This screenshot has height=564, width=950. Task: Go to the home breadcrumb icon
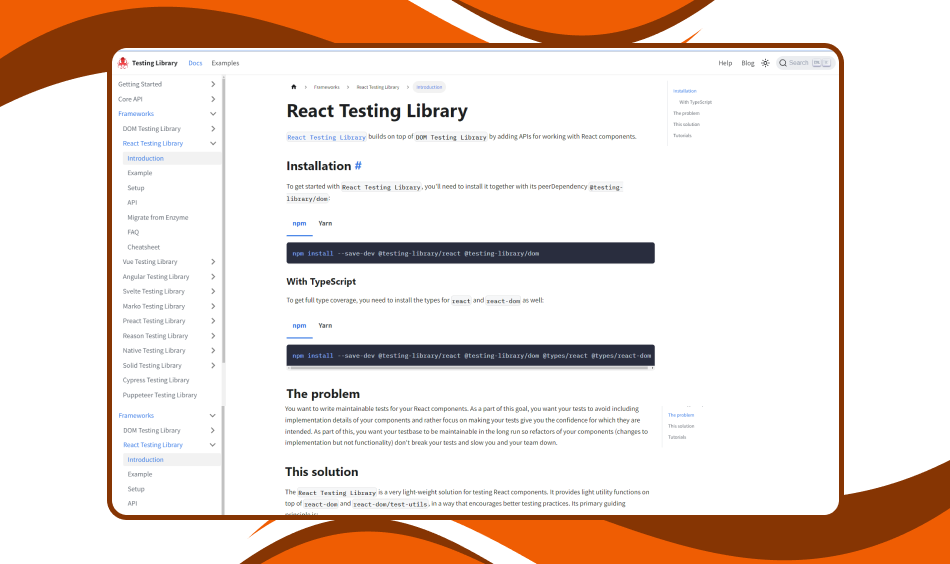pos(294,87)
